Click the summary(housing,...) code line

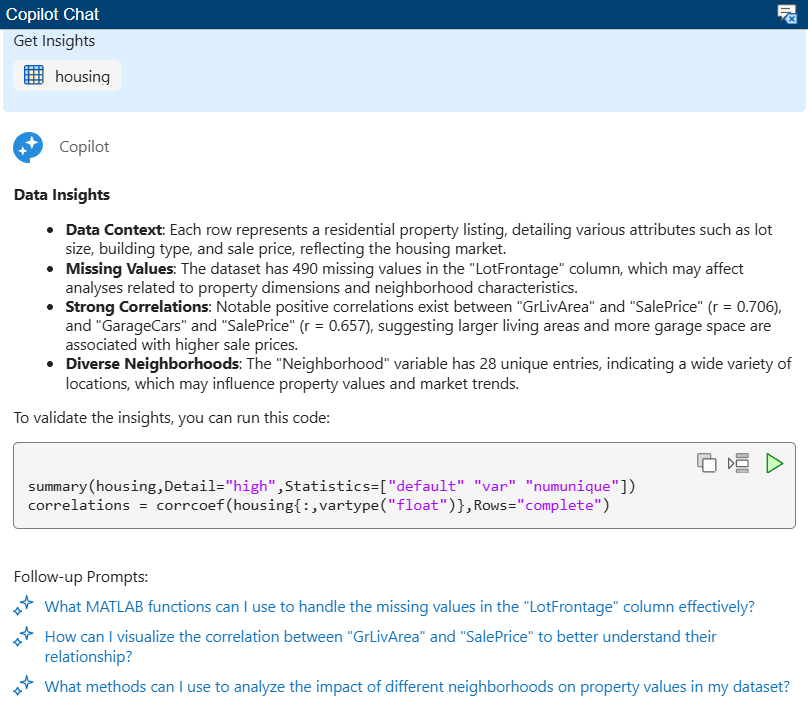[x=332, y=486]
